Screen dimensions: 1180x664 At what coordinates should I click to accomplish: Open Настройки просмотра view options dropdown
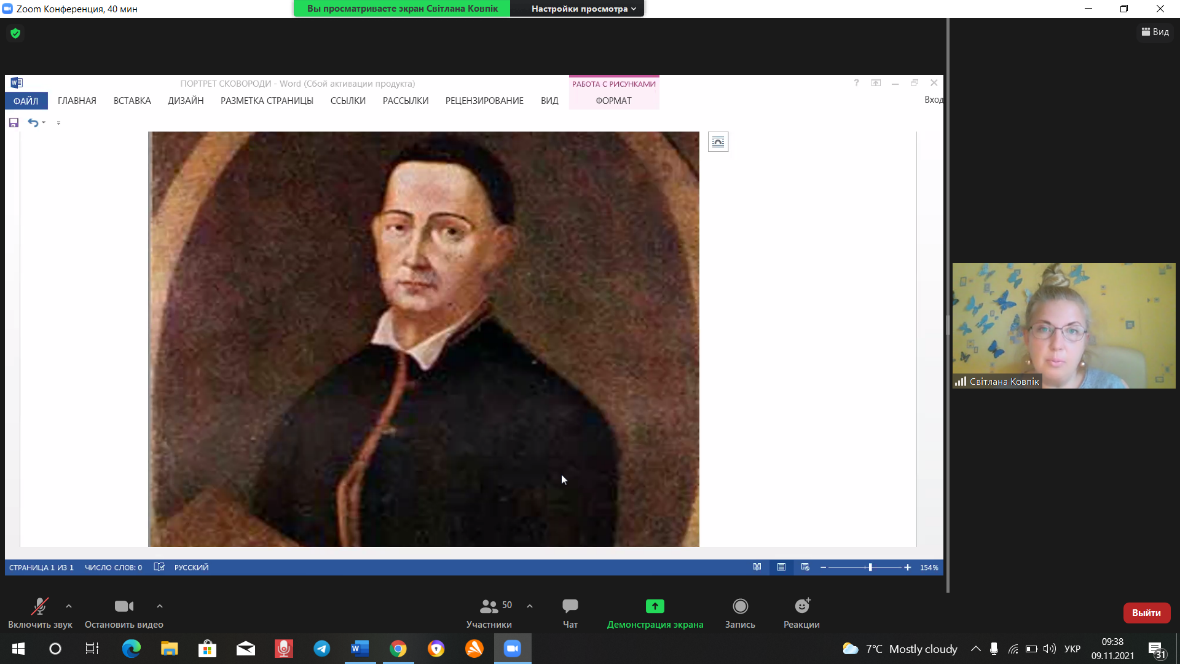coord(583,9)
